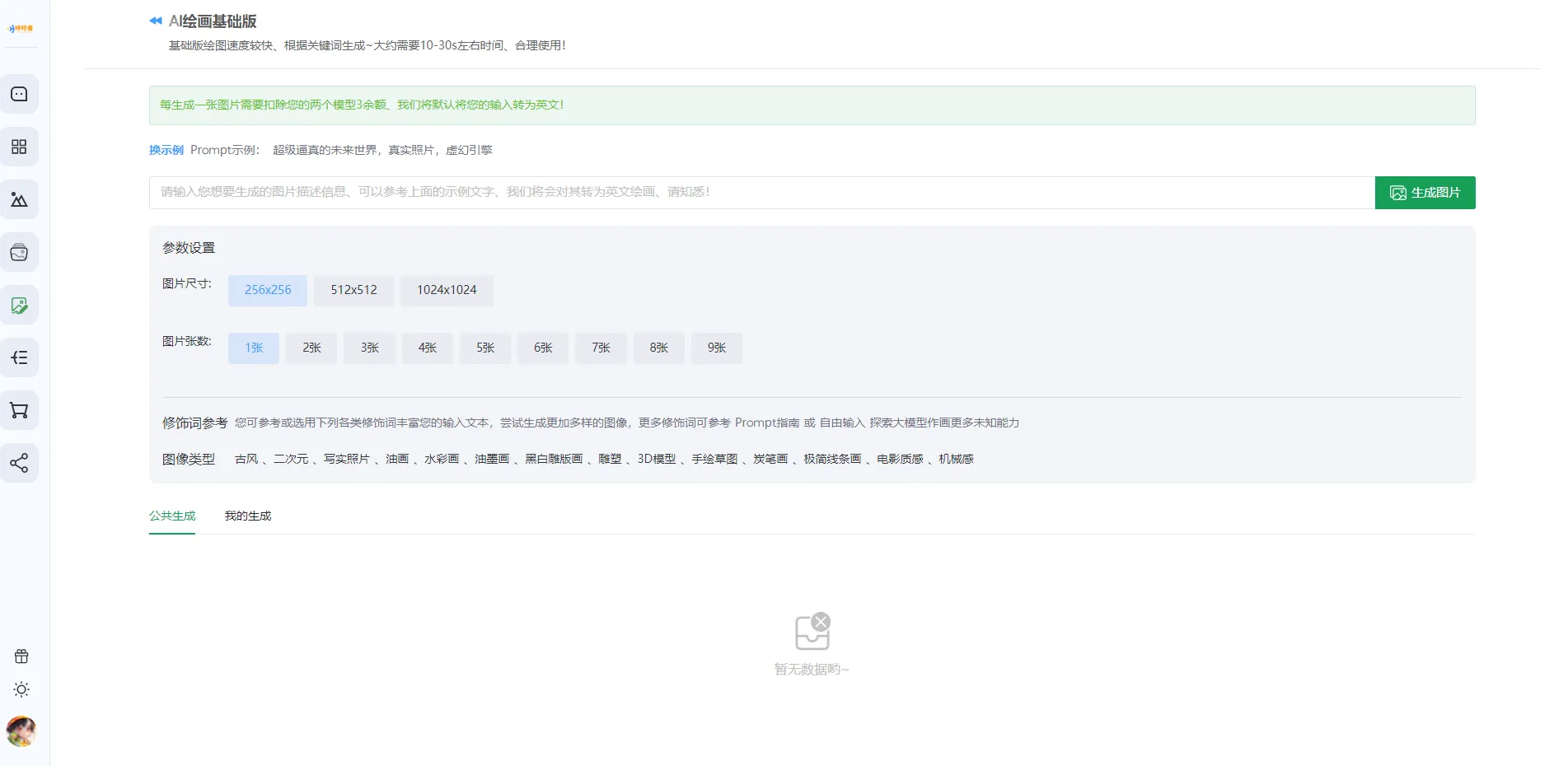This screenshot has width=1568, height=766.
Task: Click the mind-map branch sidebar icon
Action: click(x=19, y=357)
